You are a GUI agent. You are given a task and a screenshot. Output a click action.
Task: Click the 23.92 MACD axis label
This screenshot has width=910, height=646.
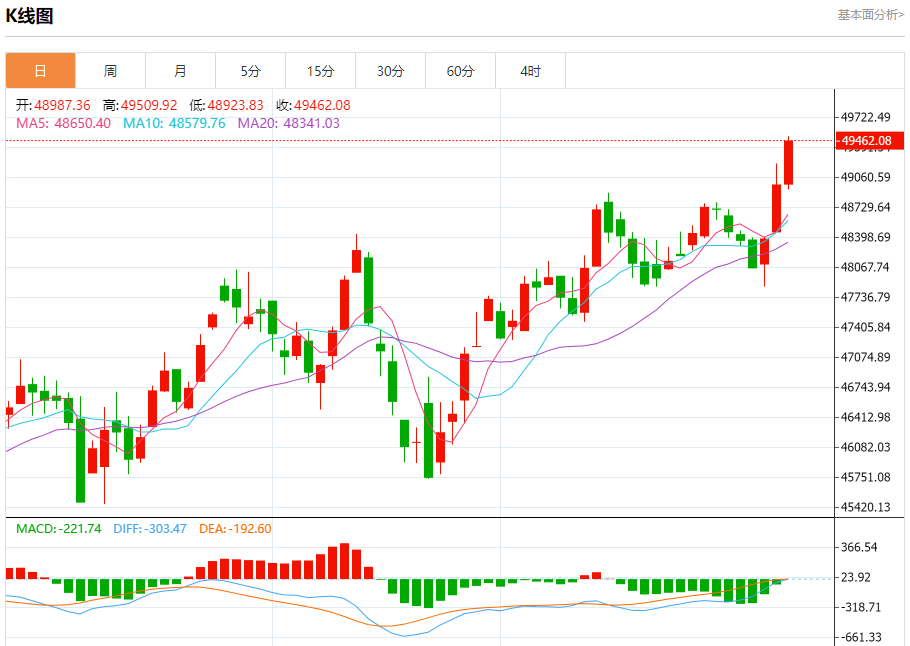856,578
